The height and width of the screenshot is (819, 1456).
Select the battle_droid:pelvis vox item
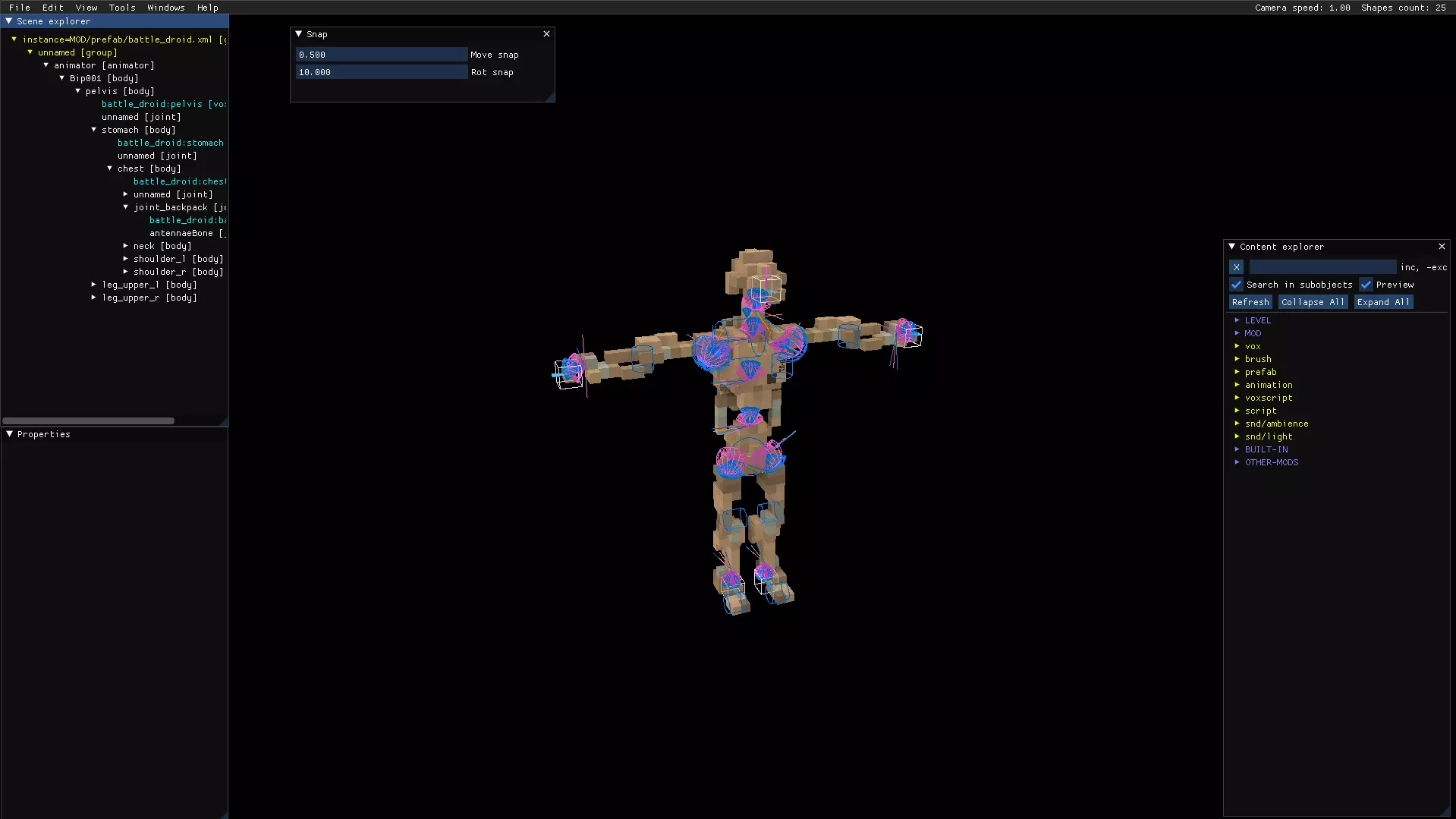[x=164, y=104]
